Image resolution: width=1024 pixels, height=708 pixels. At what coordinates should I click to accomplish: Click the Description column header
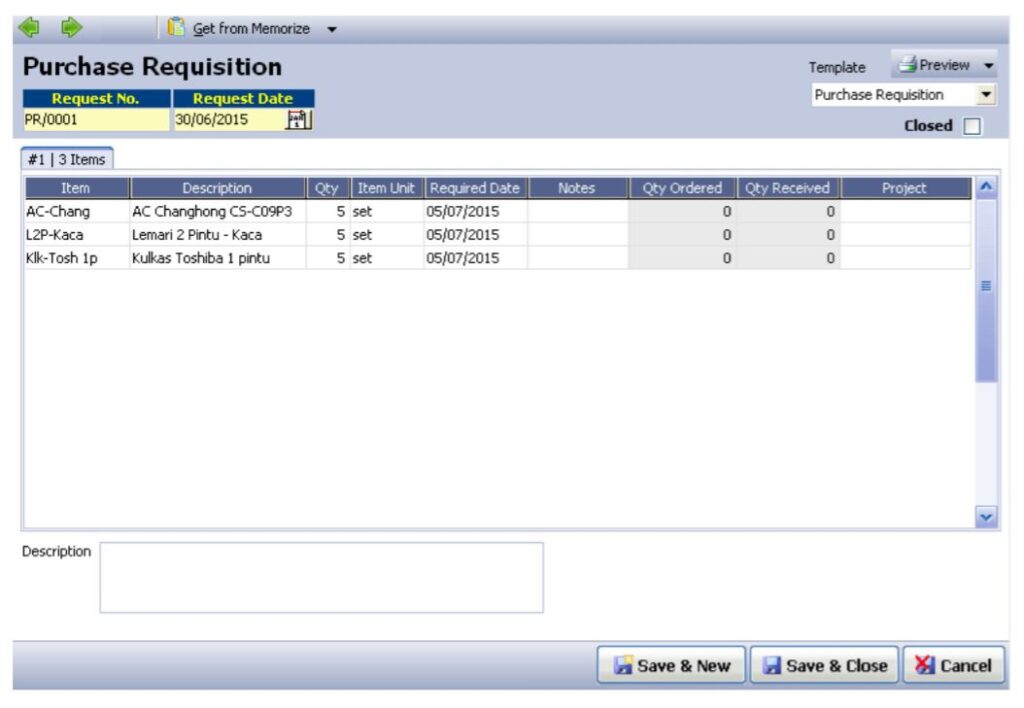click(x=217, y=188)
